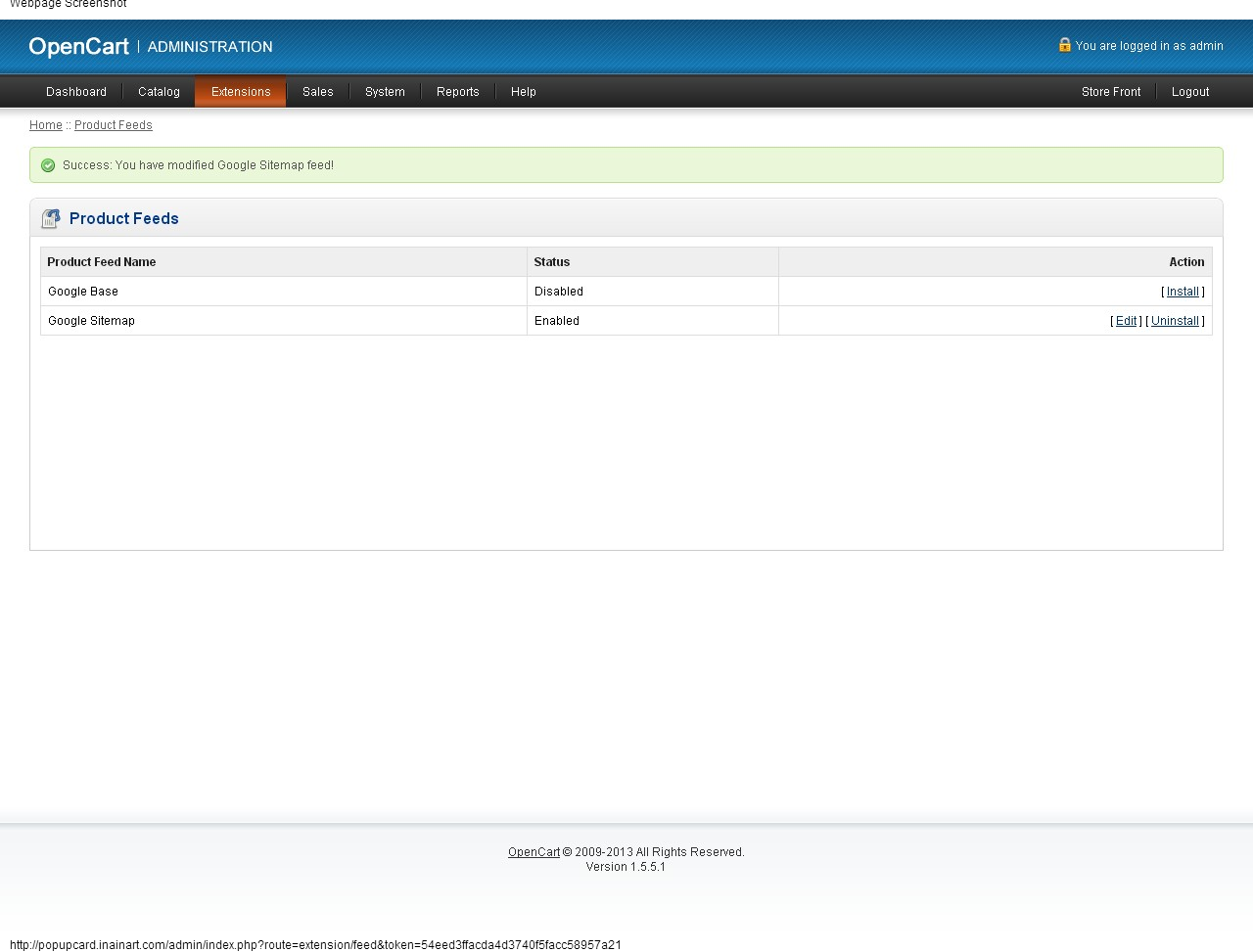The width and height of the screenshot is (1253, 952).
Task: Open the Extensions menu
Action: click(x=241, y=92)
